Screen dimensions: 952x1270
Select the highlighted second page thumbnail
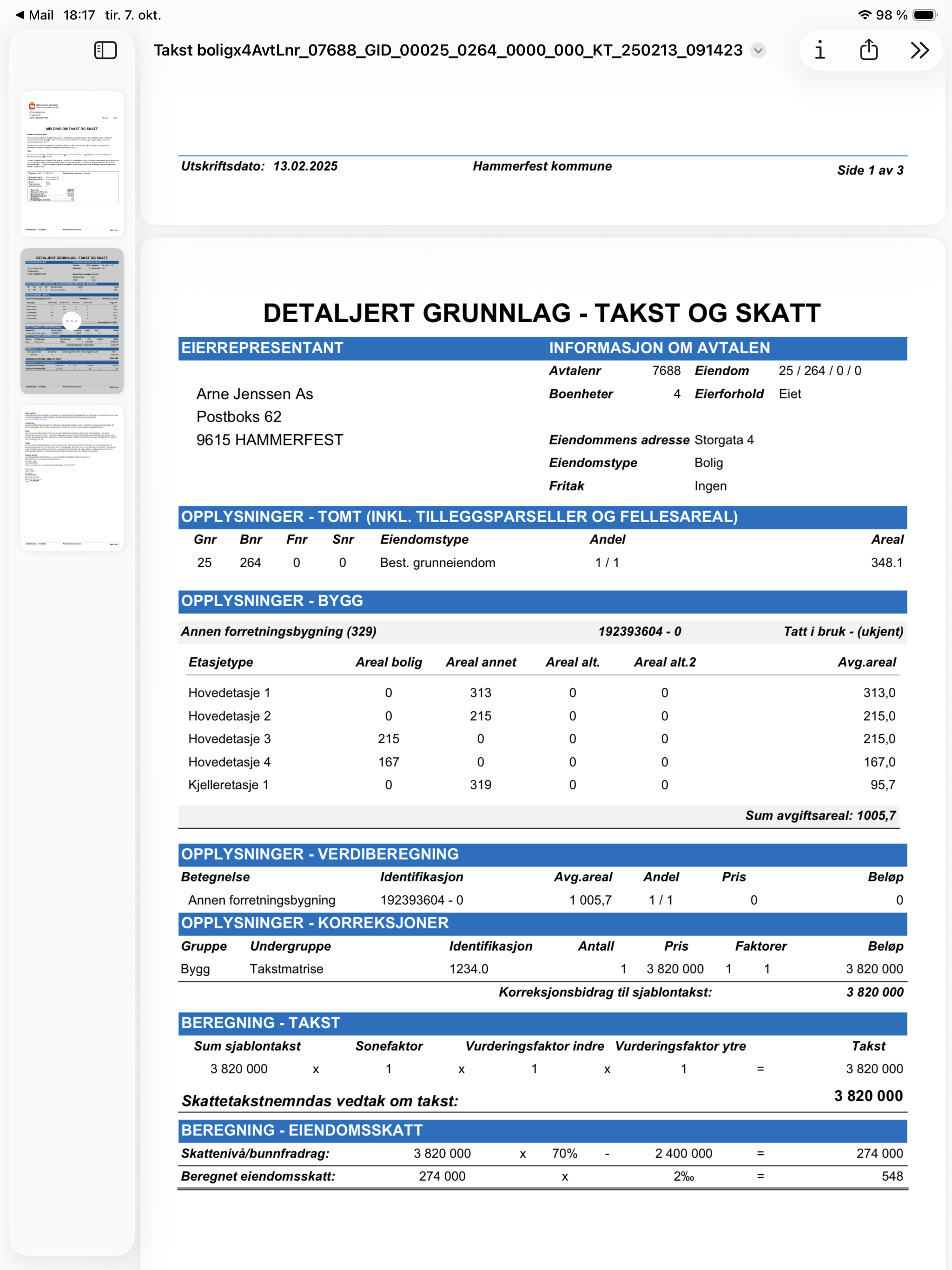(x=72, y=281)
